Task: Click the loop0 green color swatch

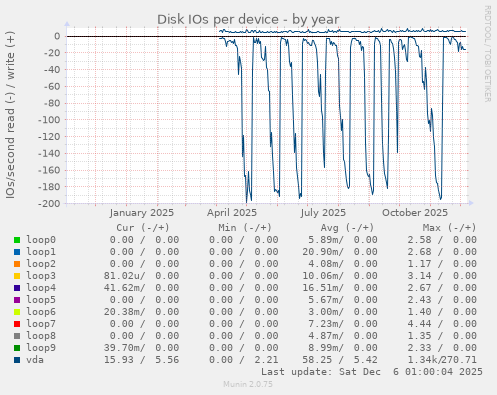Action: click(17, 240)
